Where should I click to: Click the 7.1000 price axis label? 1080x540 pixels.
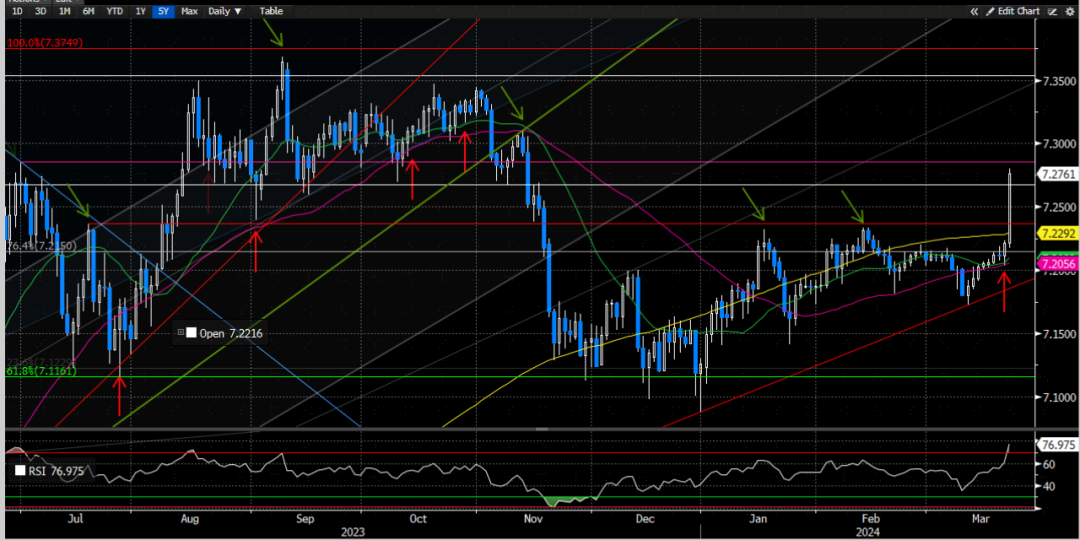click(x=1059, y=397)
